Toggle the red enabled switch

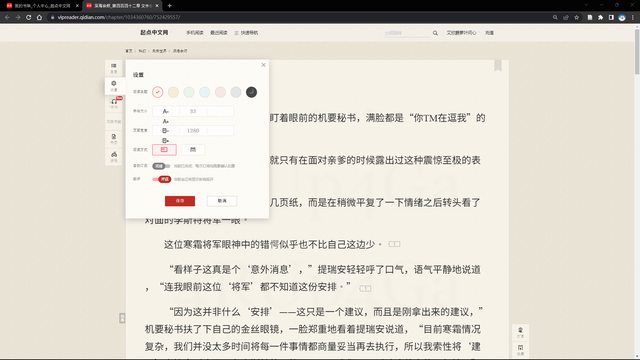[x=162, y=179]
